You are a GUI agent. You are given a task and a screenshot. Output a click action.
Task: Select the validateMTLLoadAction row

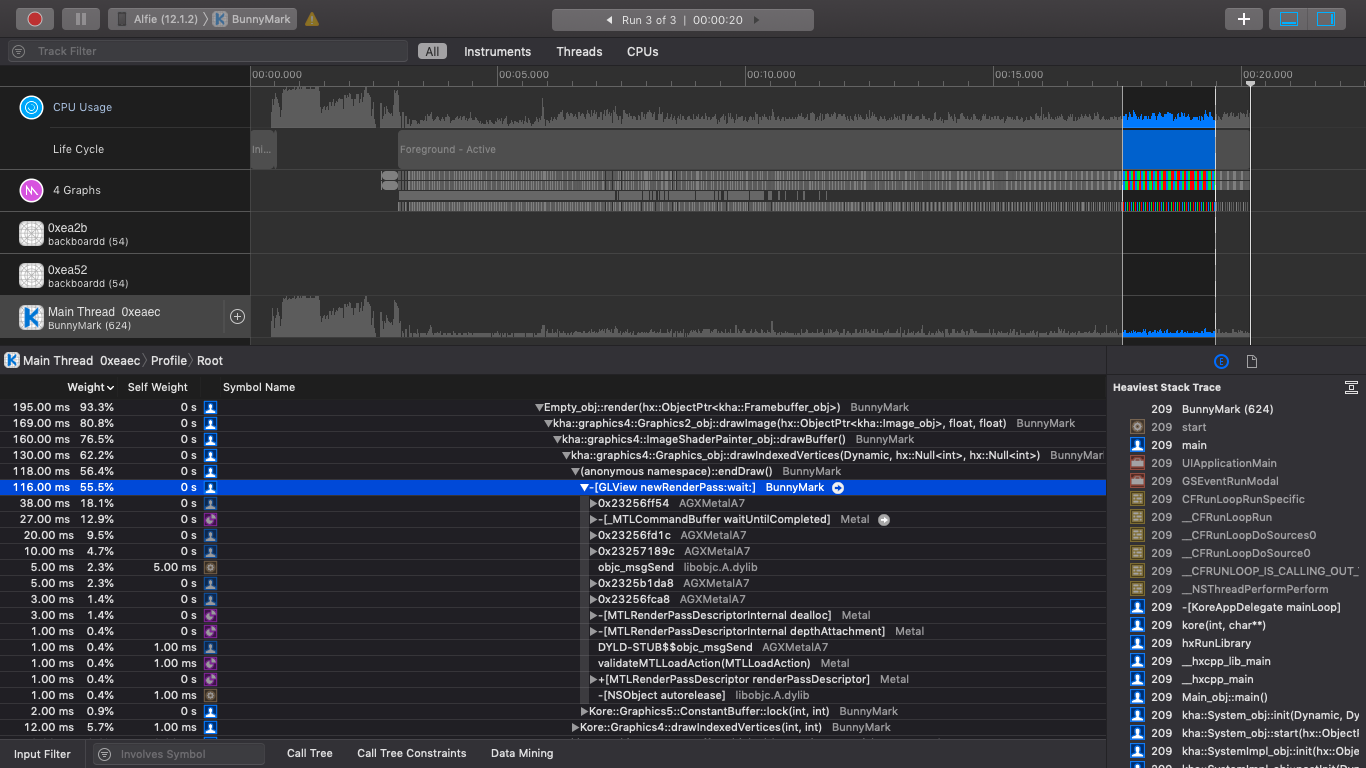click(553, 663)
